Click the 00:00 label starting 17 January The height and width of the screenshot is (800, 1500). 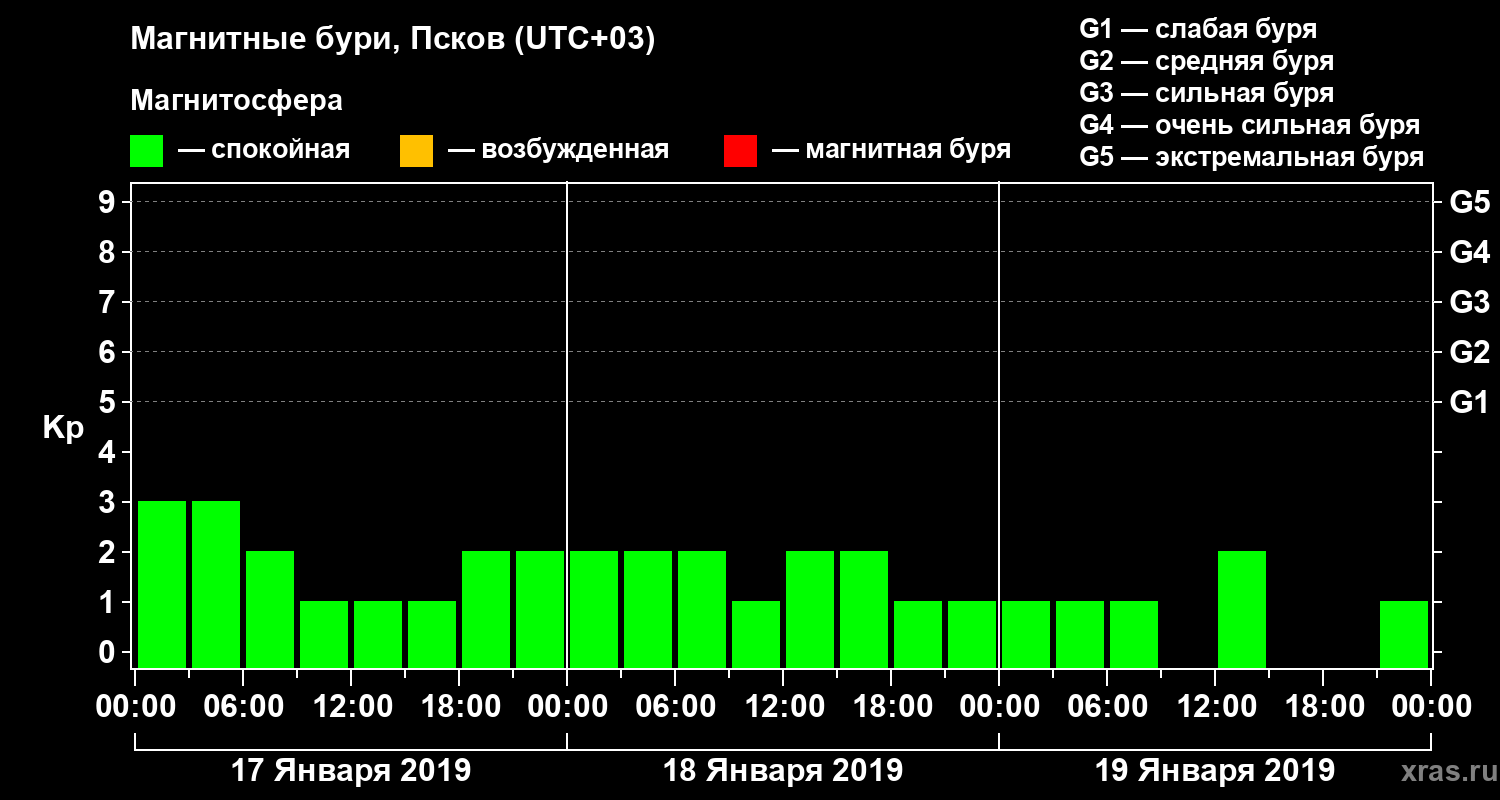tap(136, 707)
